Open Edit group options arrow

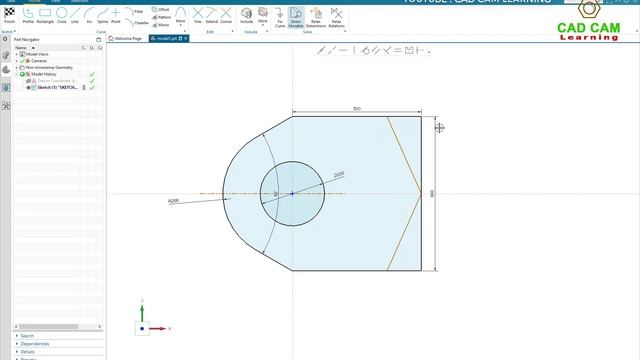coord(233,31)
